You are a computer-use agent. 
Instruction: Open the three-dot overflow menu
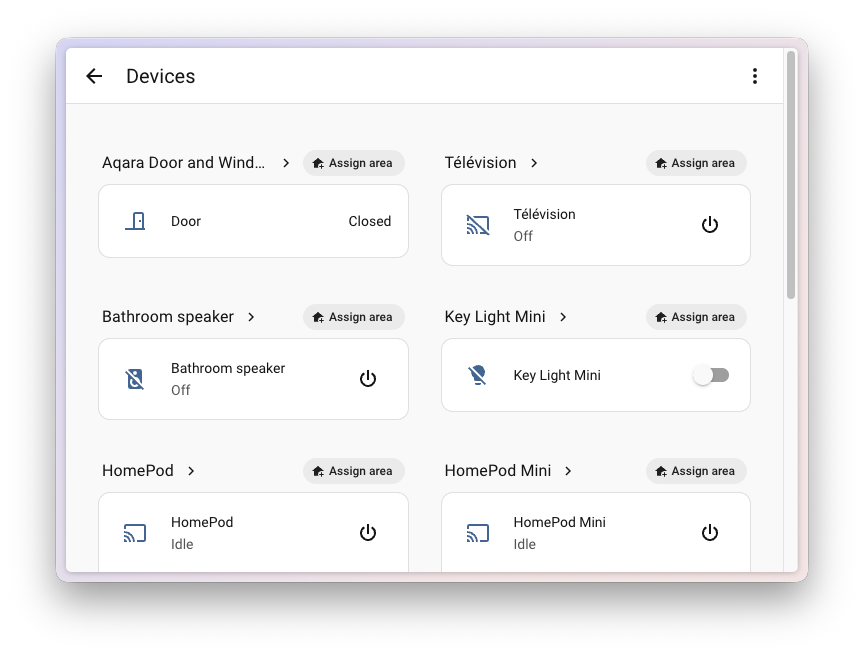(x=755, y=75)
